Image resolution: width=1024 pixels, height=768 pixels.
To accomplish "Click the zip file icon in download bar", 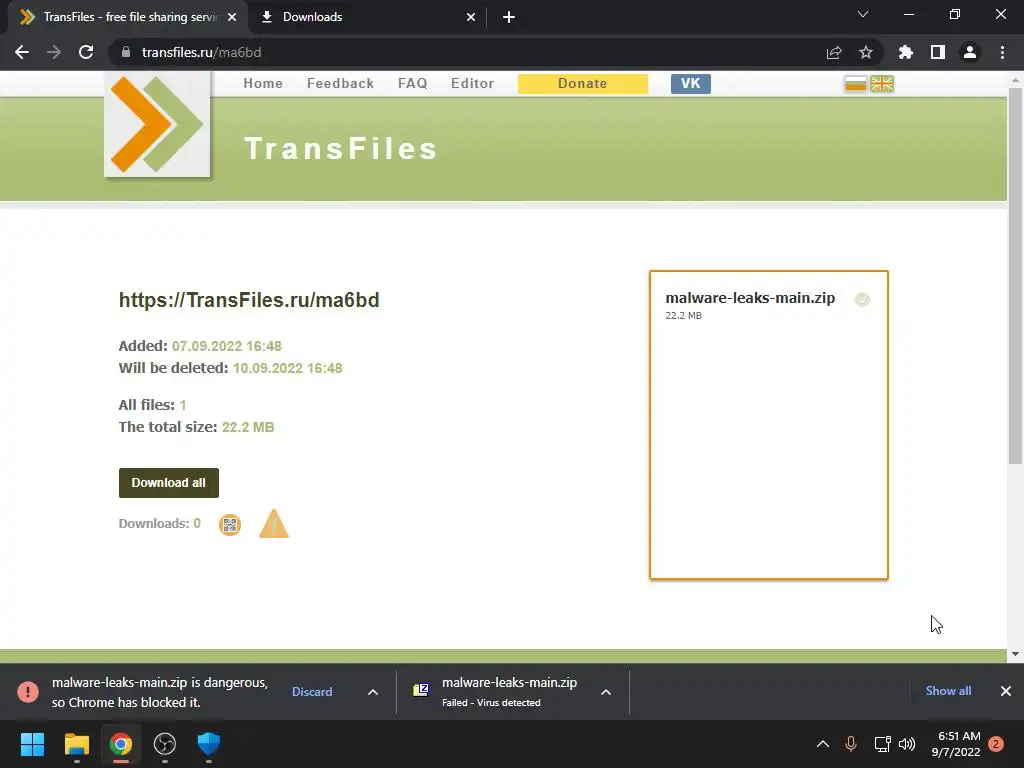I will 421,690.
